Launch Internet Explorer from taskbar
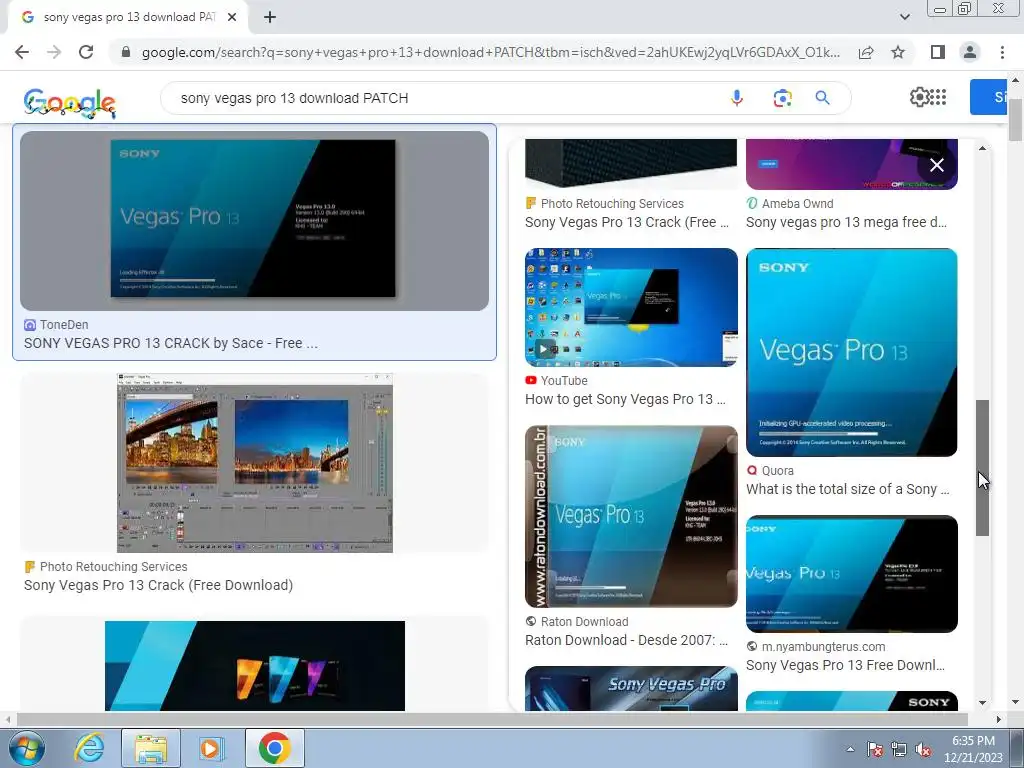 (x=89, y=748)
